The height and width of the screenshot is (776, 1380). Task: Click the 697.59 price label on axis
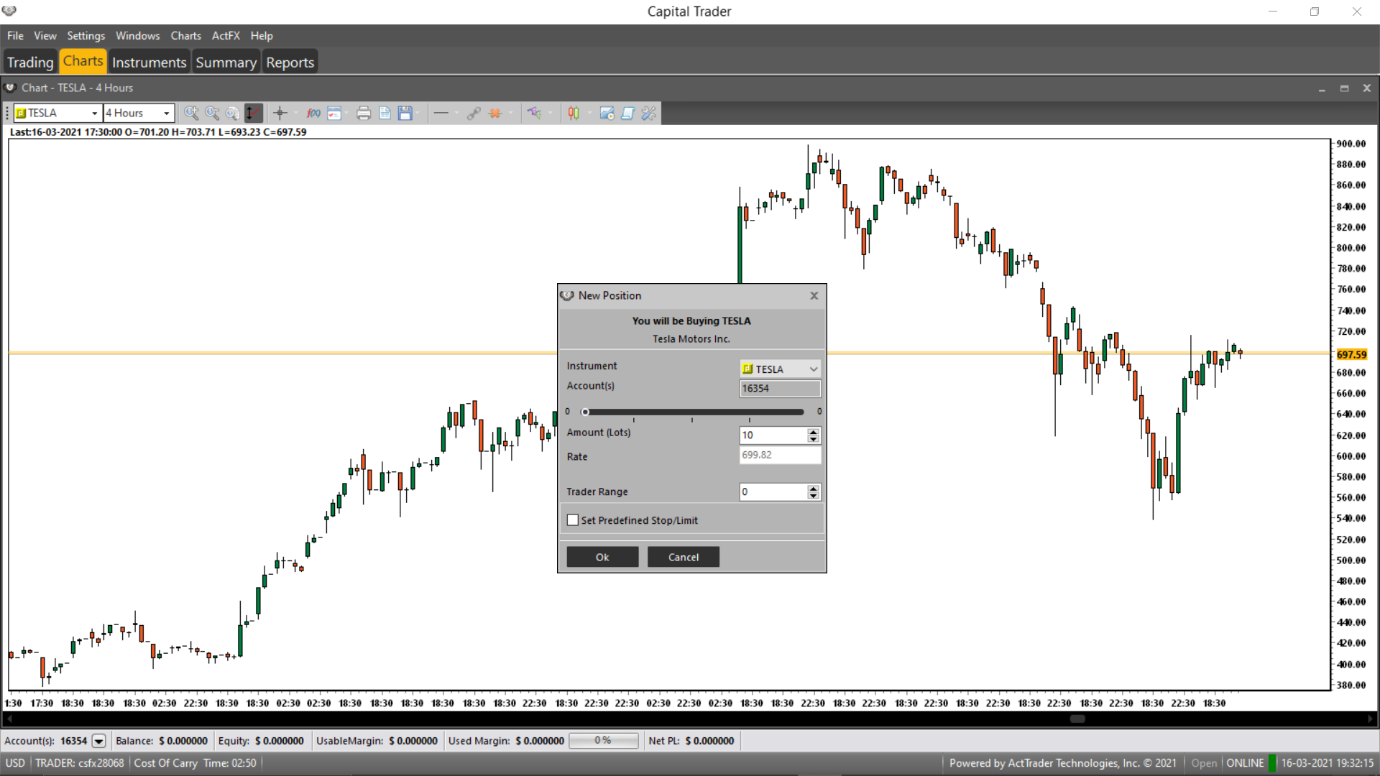click(1351, 354)
